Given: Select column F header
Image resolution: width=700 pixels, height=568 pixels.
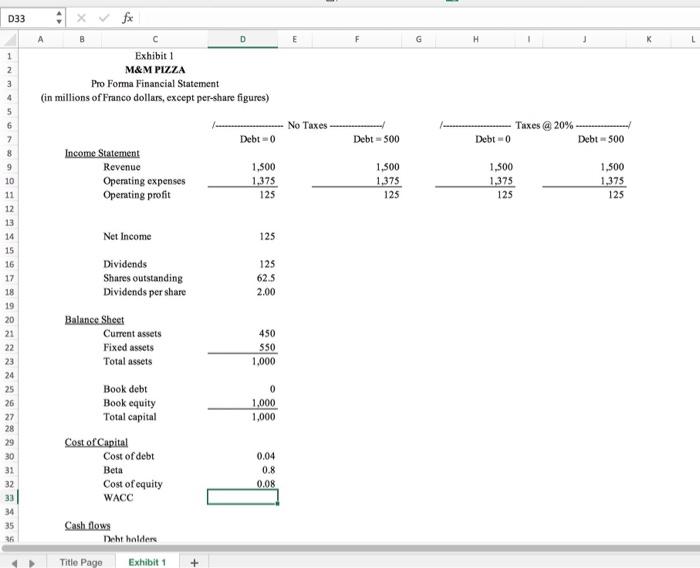Looking at the screenshot, I should 357,39.
